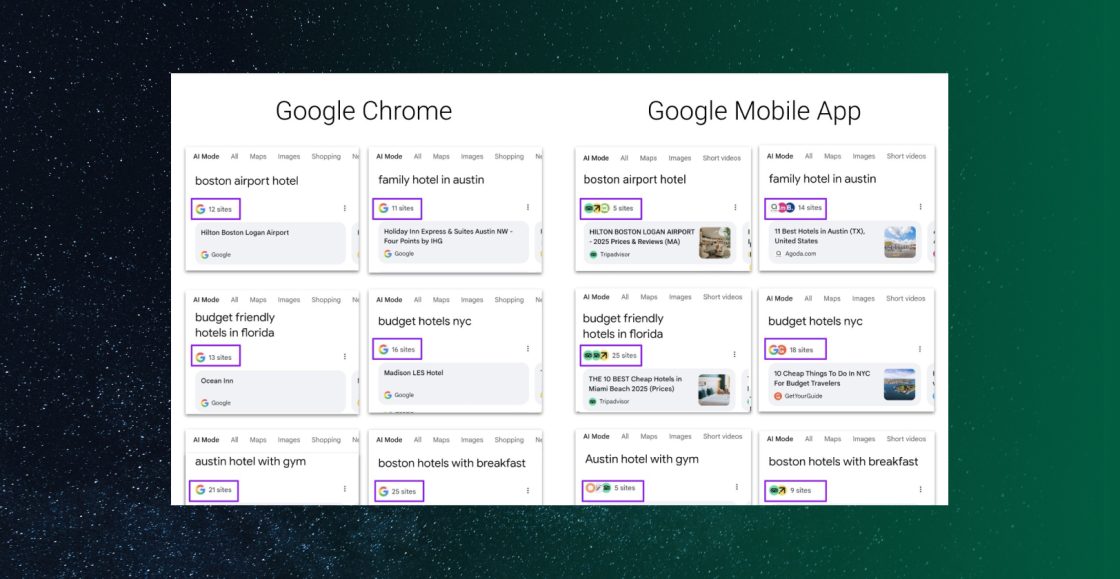Open three-dot menu in Mobile App boston airport hotel card
The width and height of the screenshot is (1120, 579).
tap(735, 208)
